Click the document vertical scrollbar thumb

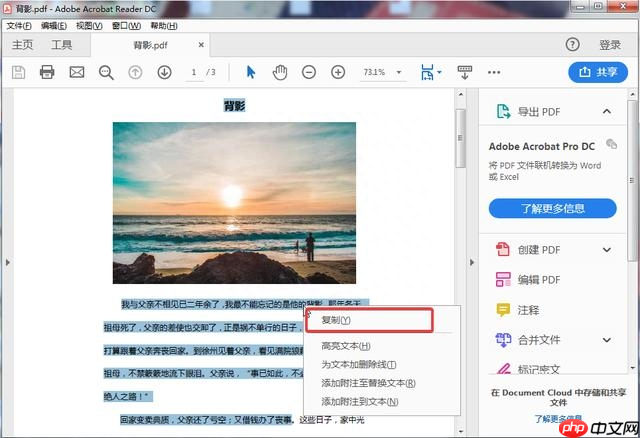(460, 138)
